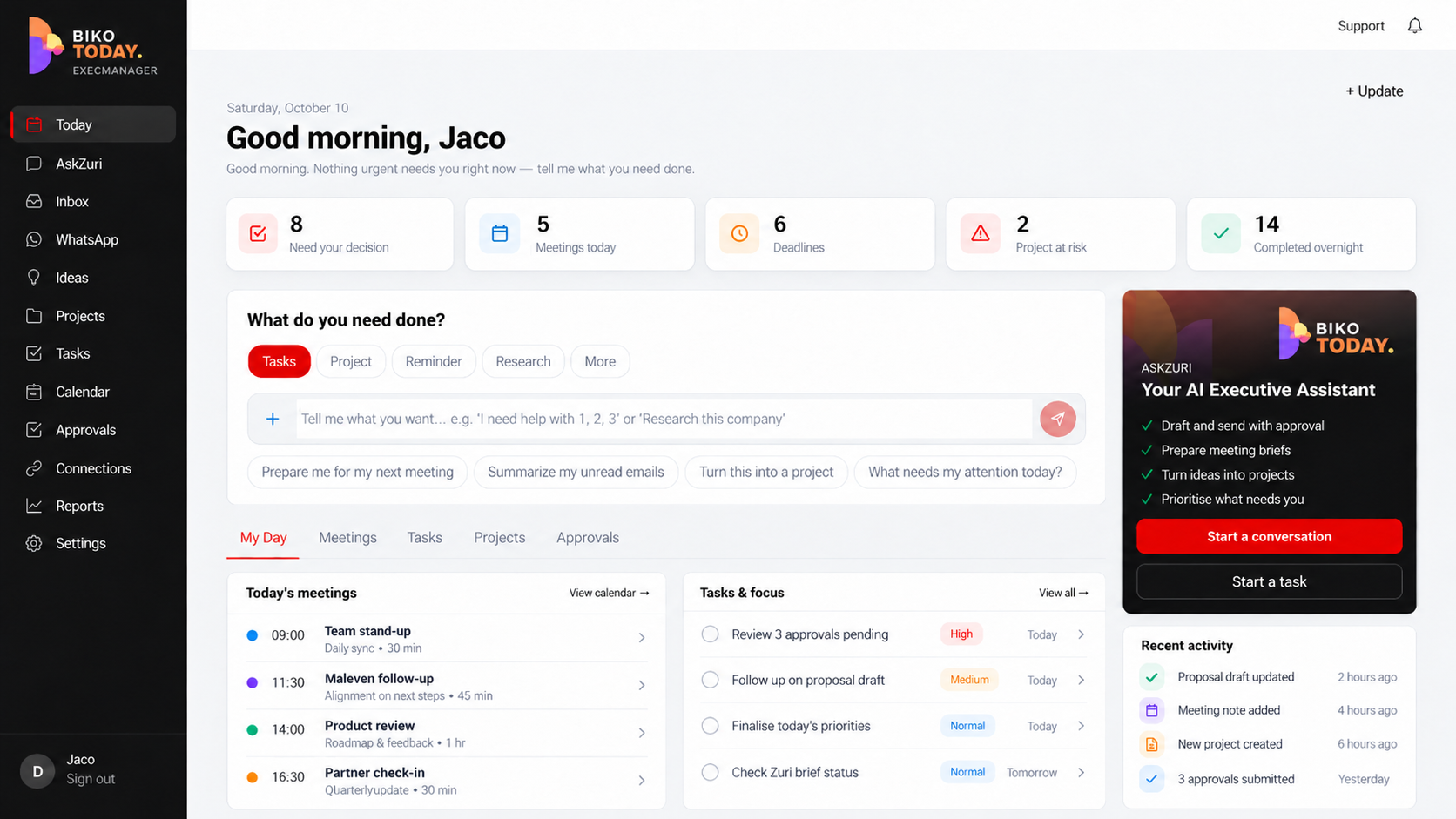This screenshot has width=1456, height=819.
Task: Click the 3 approvals submitted activity icon
Action: tap(1152, 779)
